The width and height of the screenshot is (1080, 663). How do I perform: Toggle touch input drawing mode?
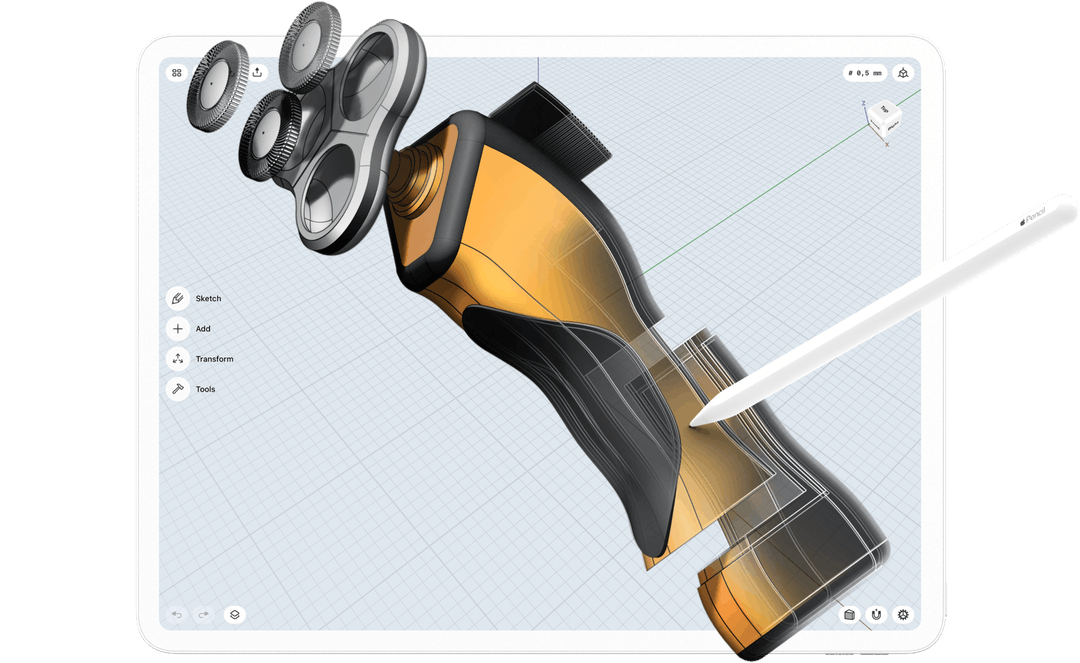point(876,614)
